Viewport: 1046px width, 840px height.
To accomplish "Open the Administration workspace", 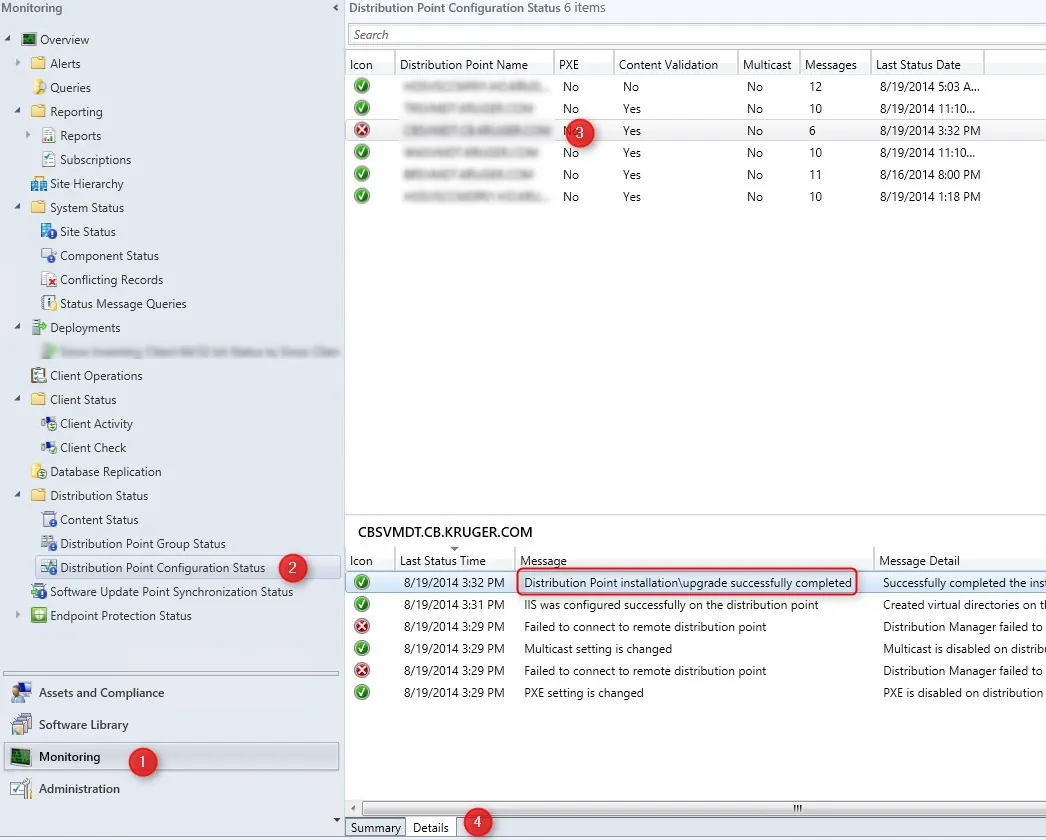I will click(x=171, y=789).
